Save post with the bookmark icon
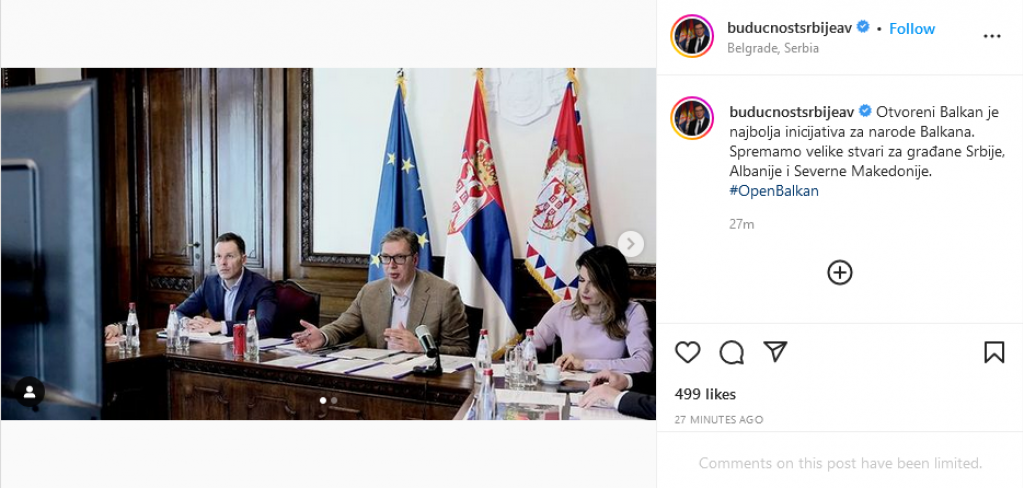This screenshot has width=1023, height=488. (994, 352)
